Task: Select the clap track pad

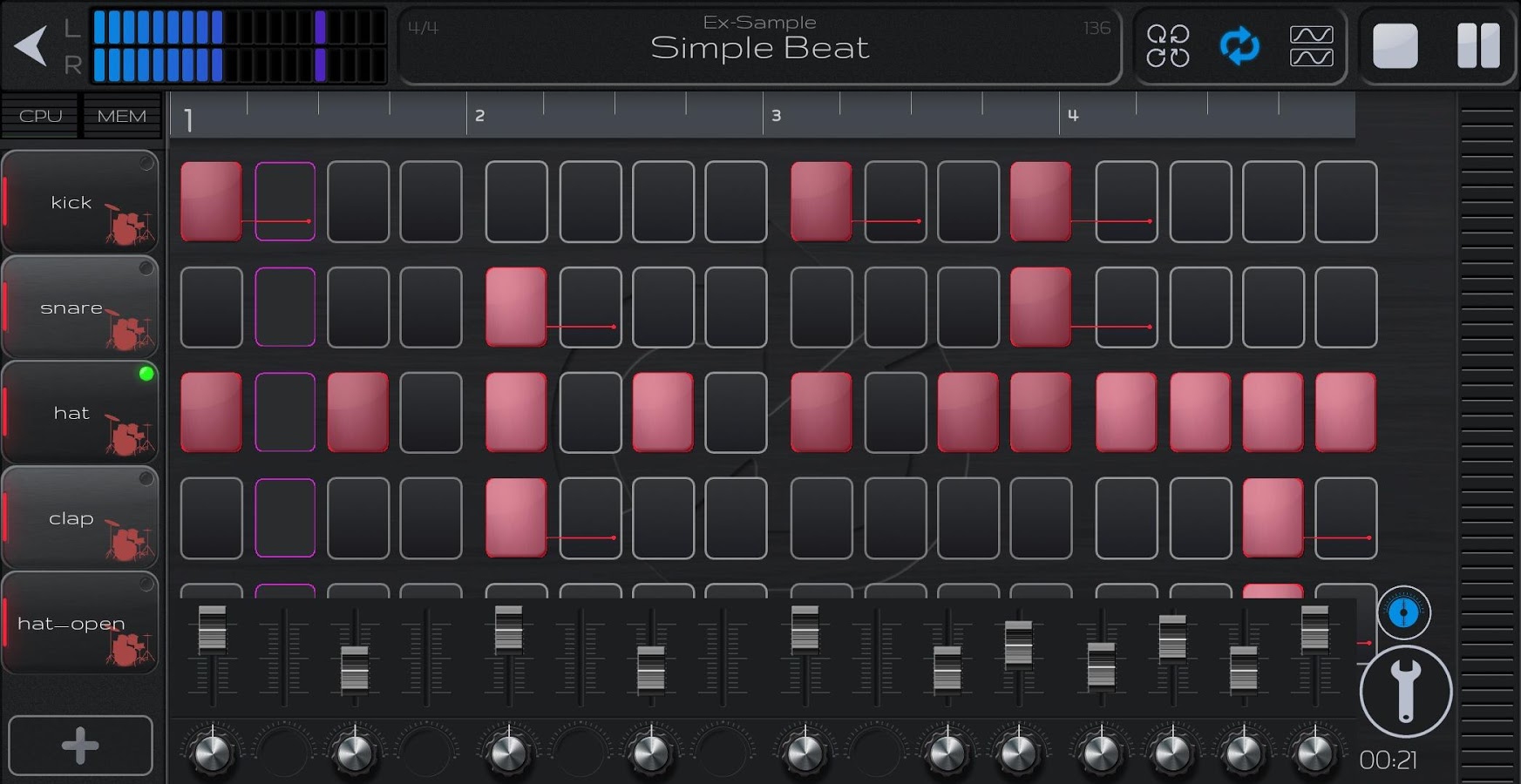Action: click(x=80, y=518)
